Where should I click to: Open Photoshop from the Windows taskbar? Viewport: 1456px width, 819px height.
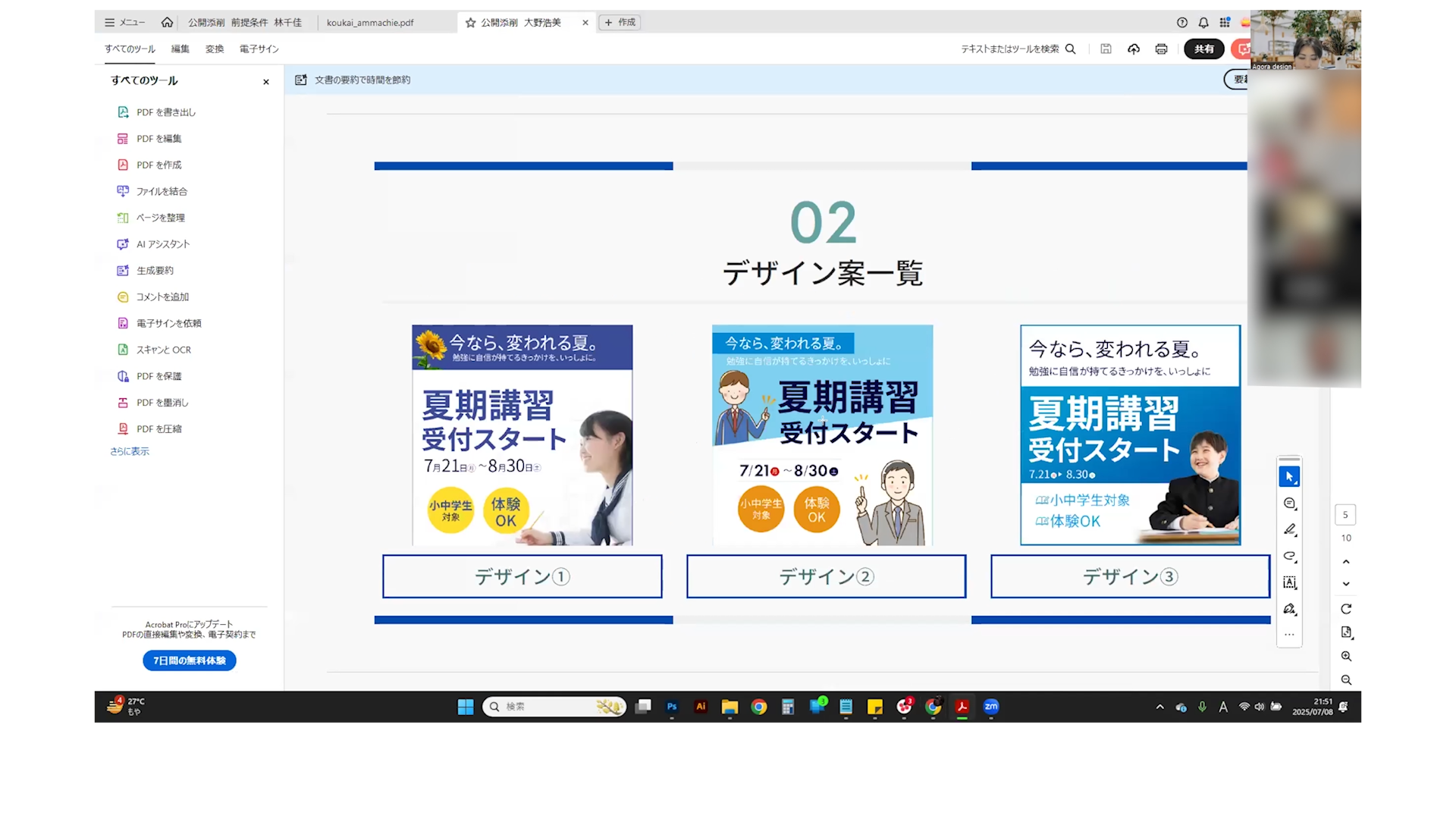[x=672, y=707]
